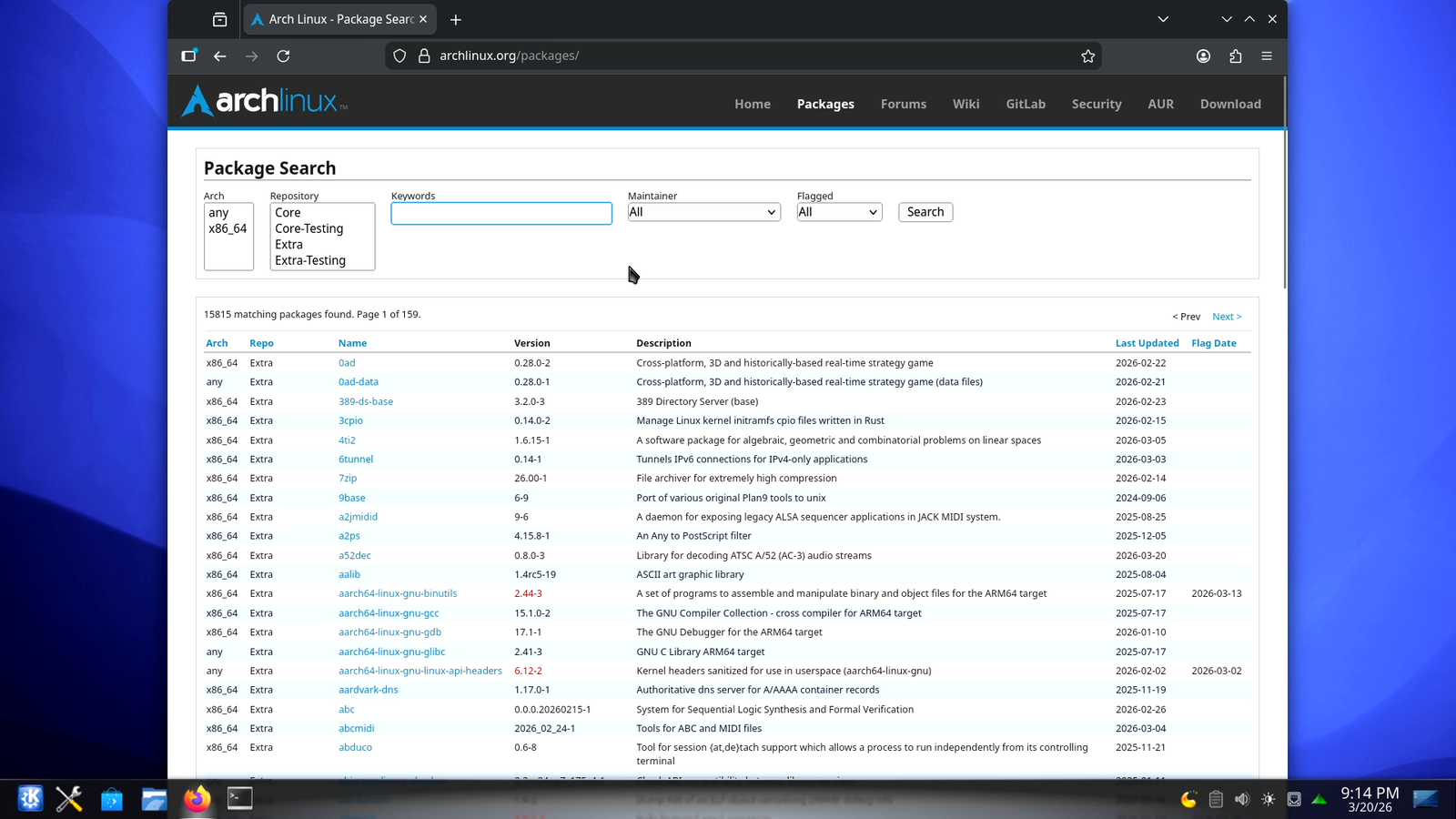
Task: Open the extensions puzzle icon
Action: [1235, 56]
